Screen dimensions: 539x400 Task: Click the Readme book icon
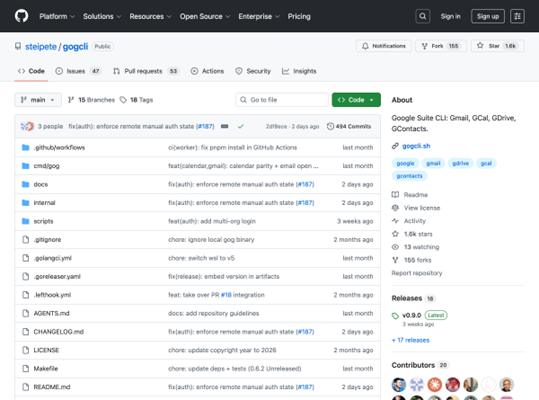tap(395, 195)
